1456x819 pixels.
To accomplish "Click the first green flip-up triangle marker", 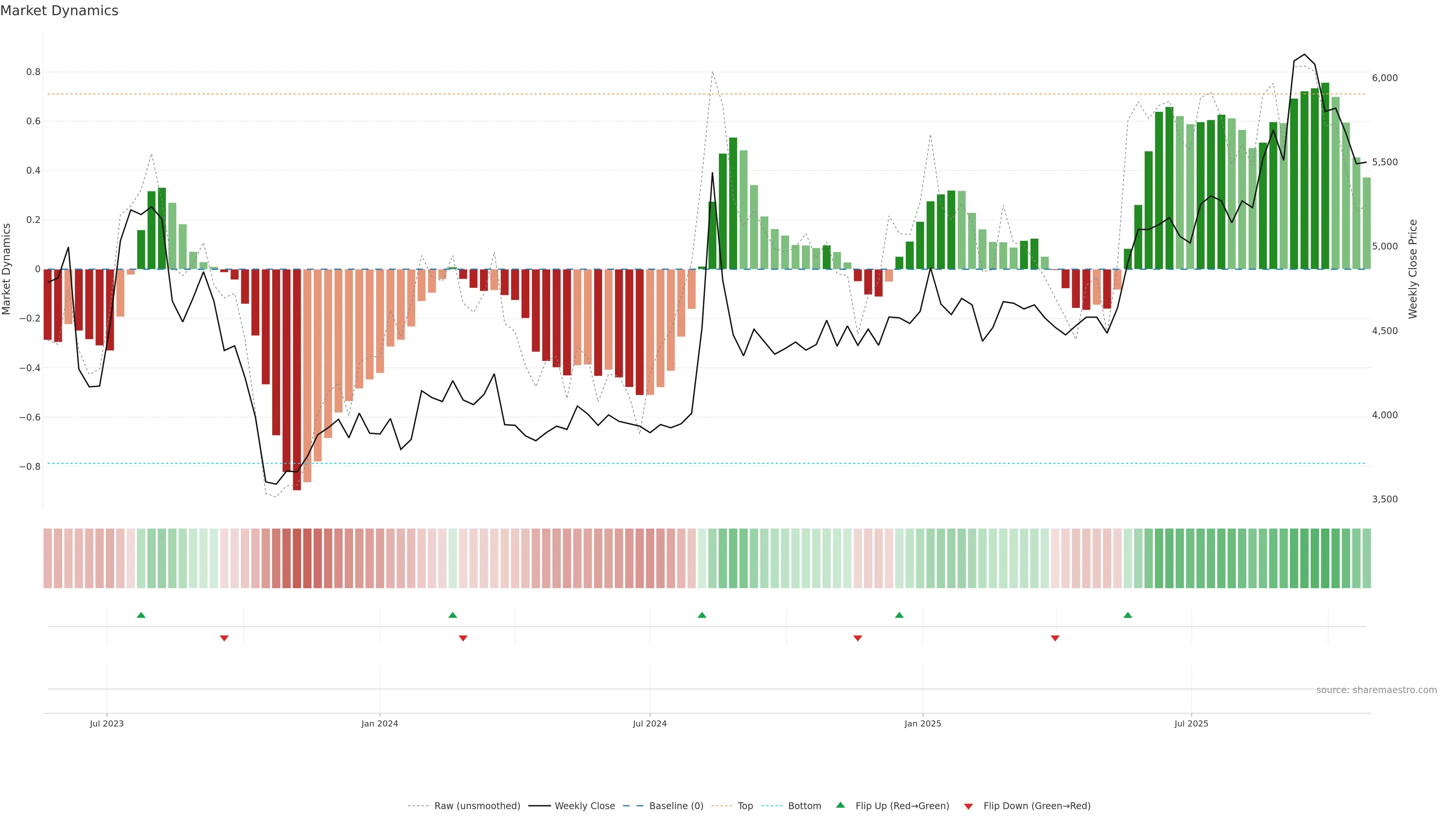I will [141, 615].
